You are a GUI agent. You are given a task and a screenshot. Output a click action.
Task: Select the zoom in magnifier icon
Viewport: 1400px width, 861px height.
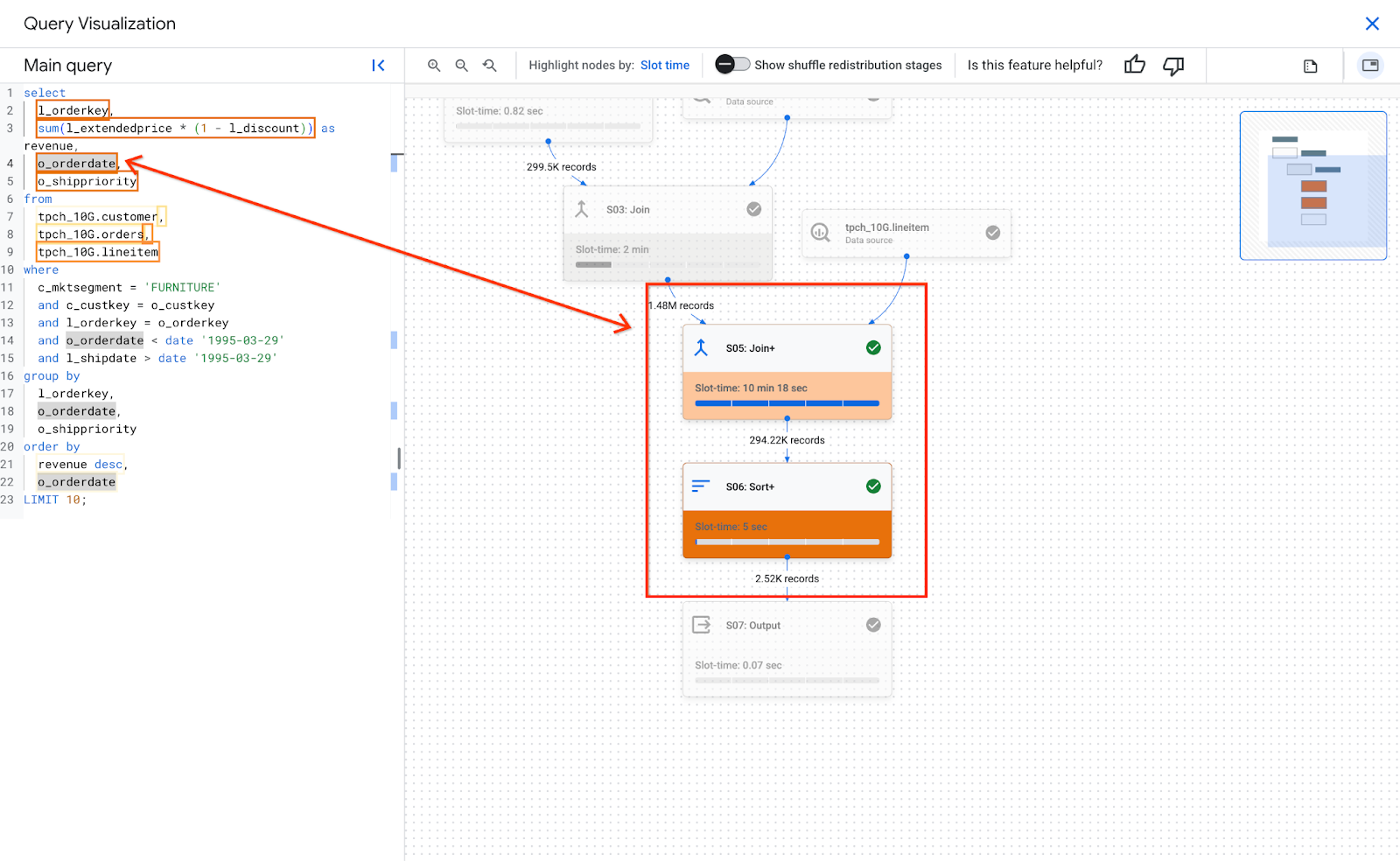coord(435,65)
